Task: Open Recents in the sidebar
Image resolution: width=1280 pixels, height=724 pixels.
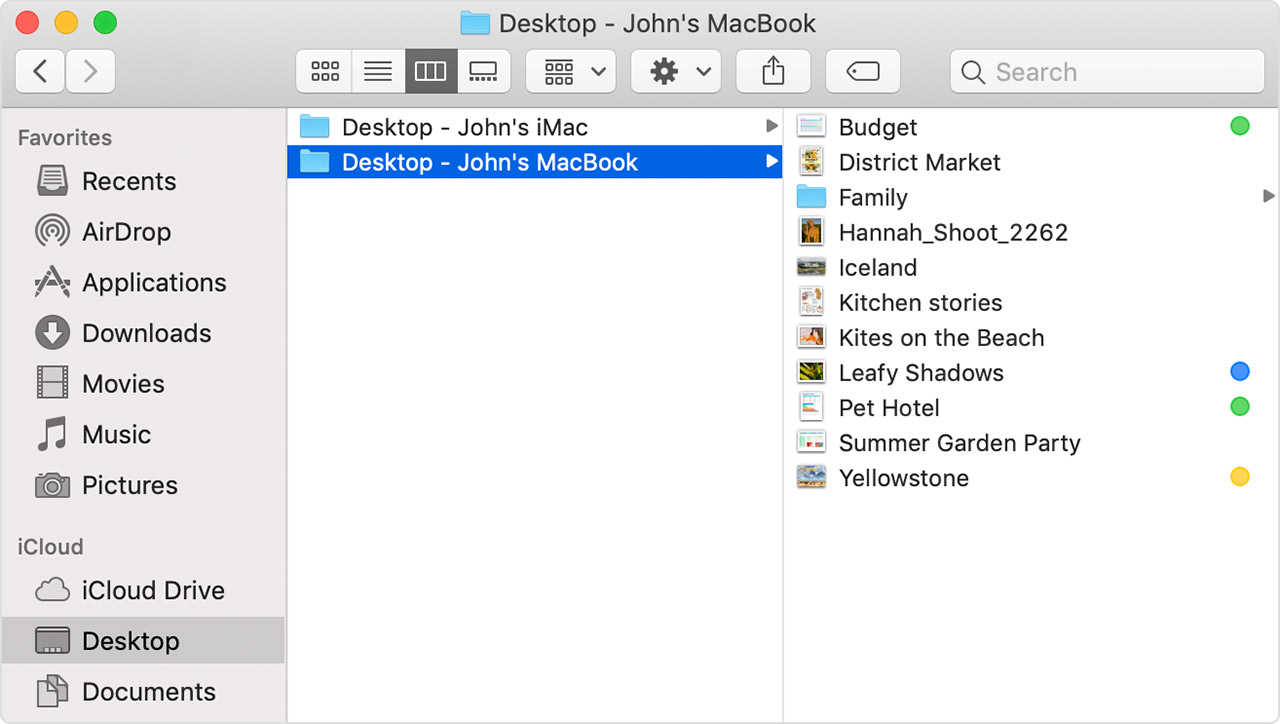Action: [x=143, y=181]
